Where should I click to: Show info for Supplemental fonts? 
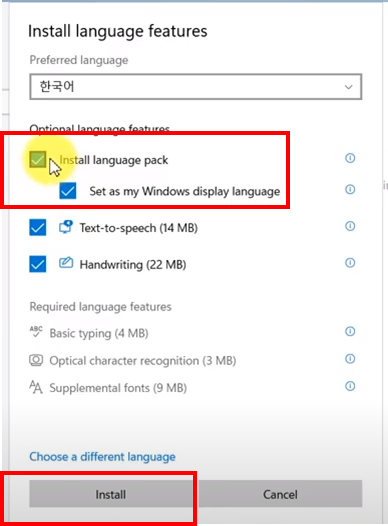click(350, 386)
